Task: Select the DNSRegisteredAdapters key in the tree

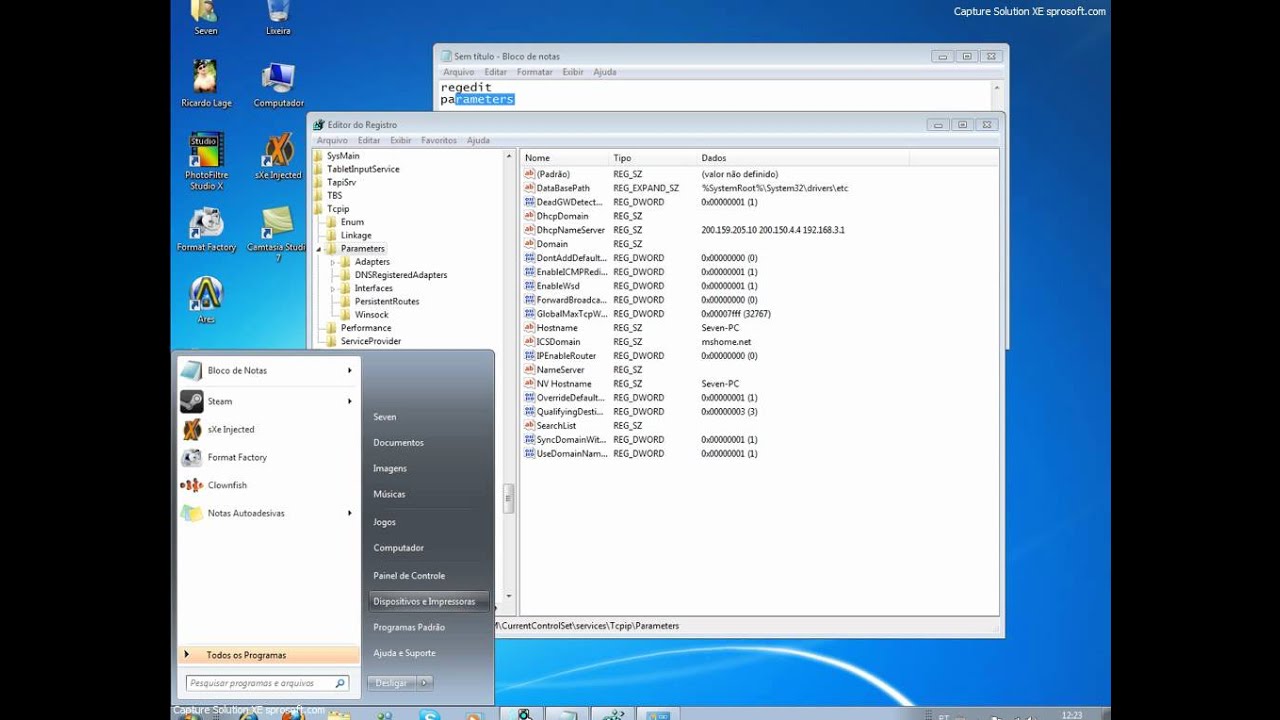Action: 401,275
